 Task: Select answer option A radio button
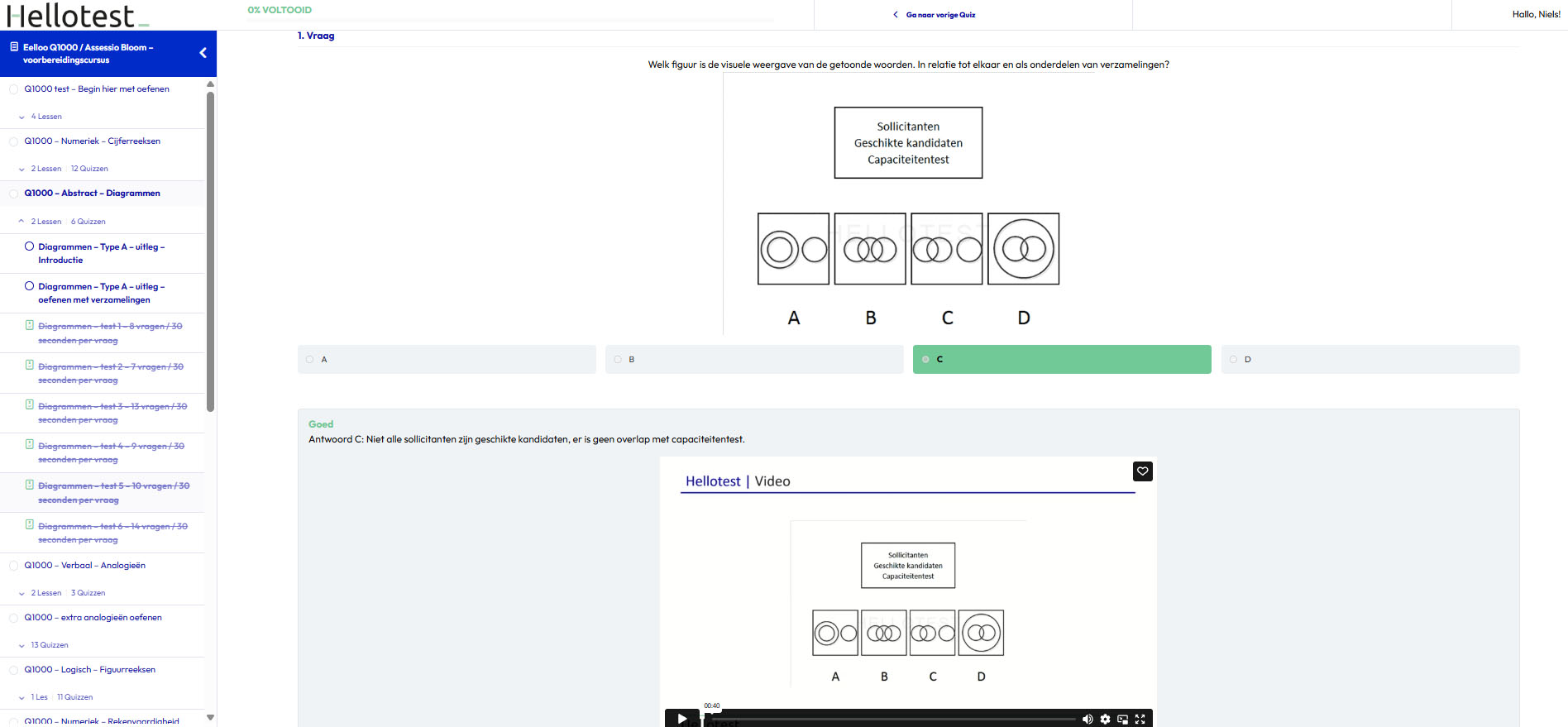(x=310, y=360)
